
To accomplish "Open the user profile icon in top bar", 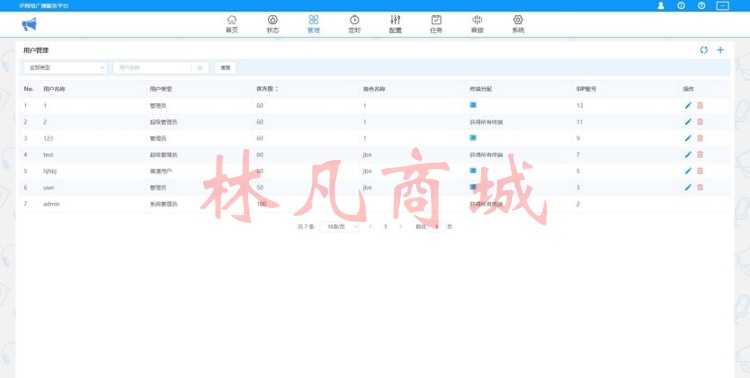I will click(661, 6).
